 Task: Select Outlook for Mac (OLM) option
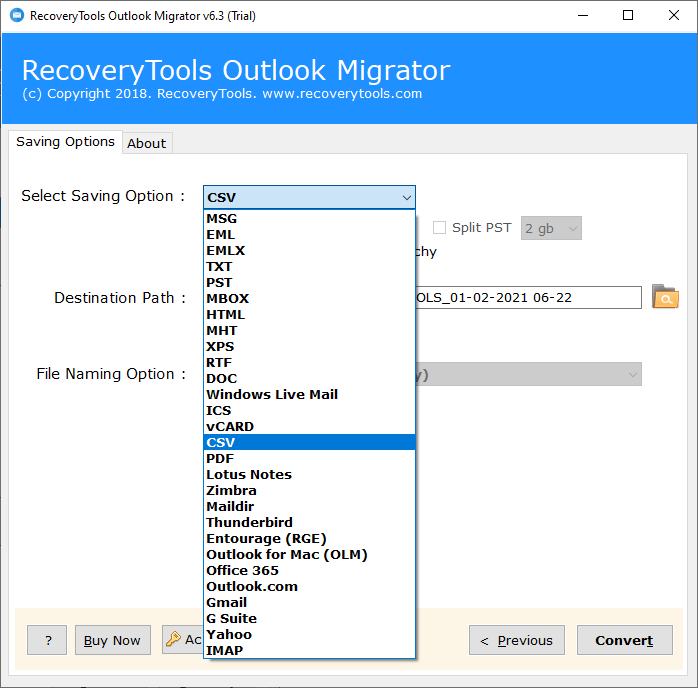tap(309, 554)
